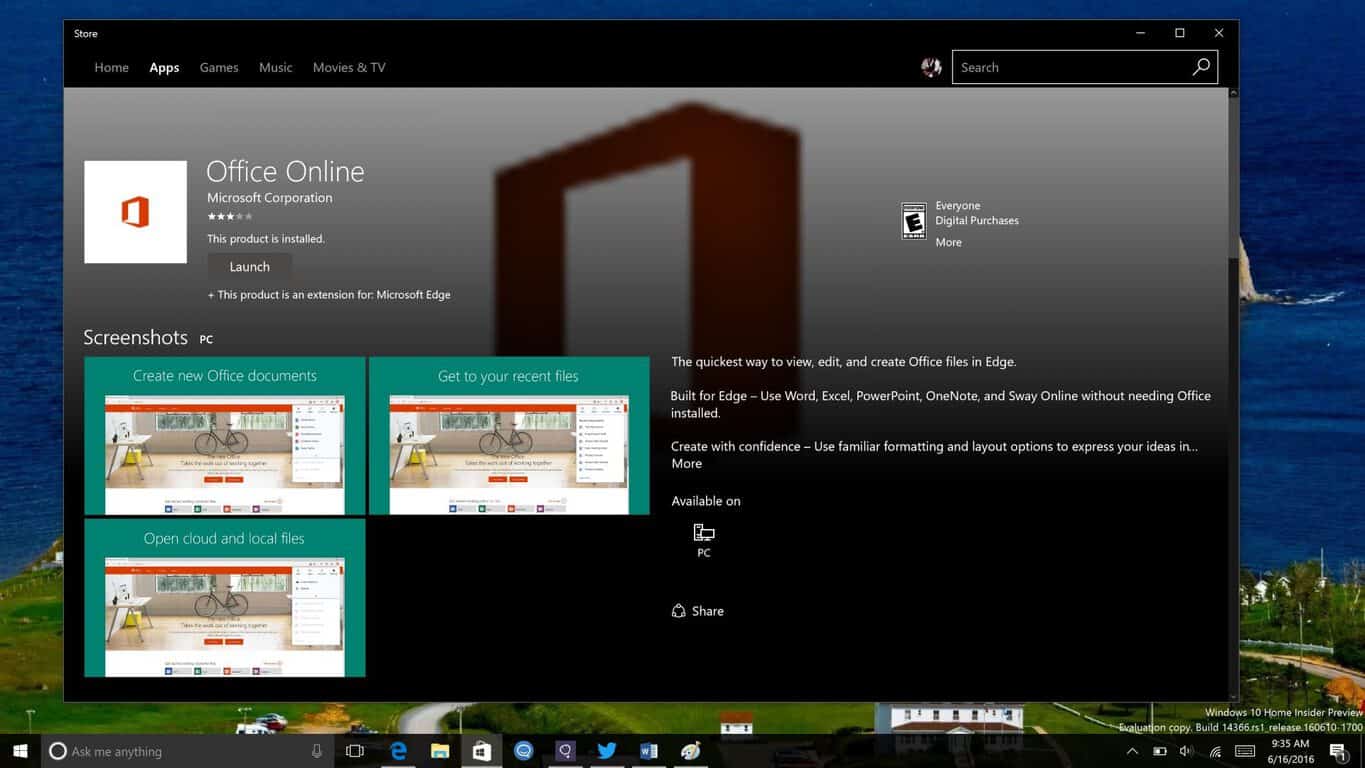Click the Share link text
The width and height of the screenshot is (1365, 768).
[x=707, y=611]
